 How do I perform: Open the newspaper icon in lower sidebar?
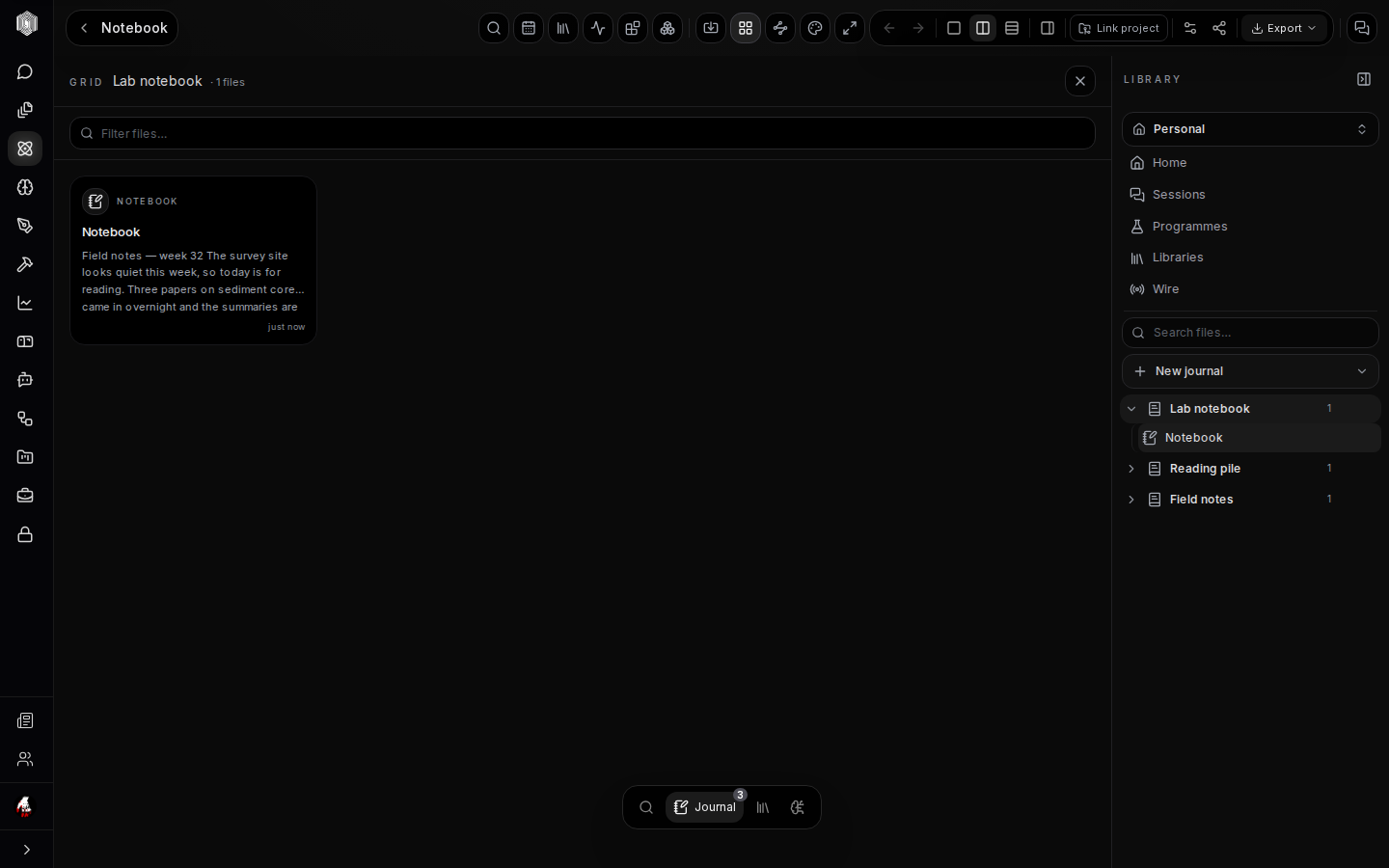25,721
